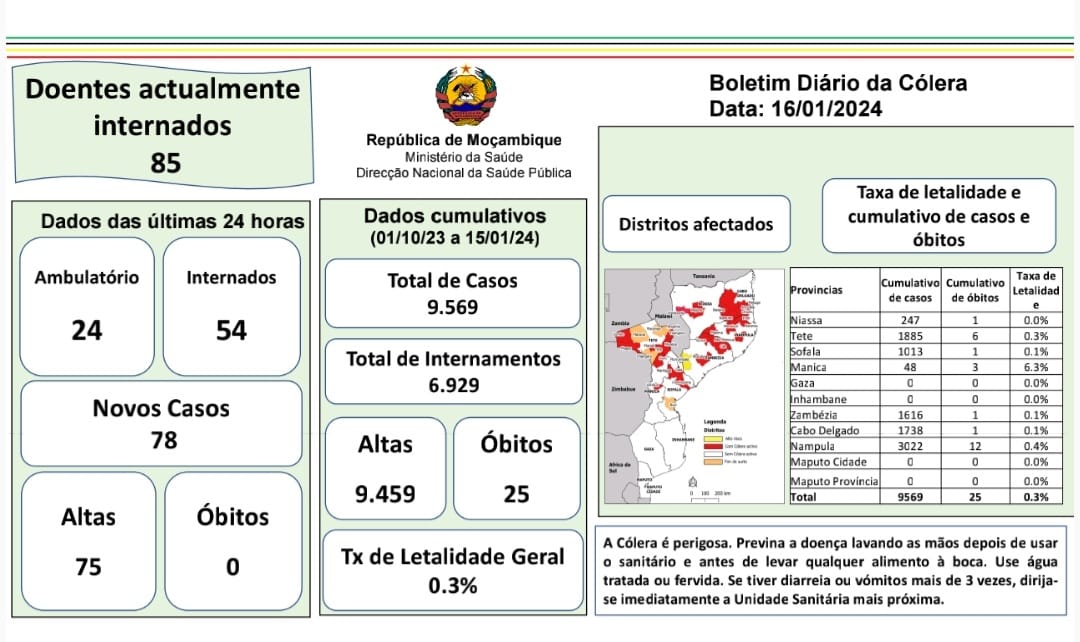This screenshot has width=1080, height=642.
Task: Select the 'Total' row label in the table
Action: pos(803,497)
